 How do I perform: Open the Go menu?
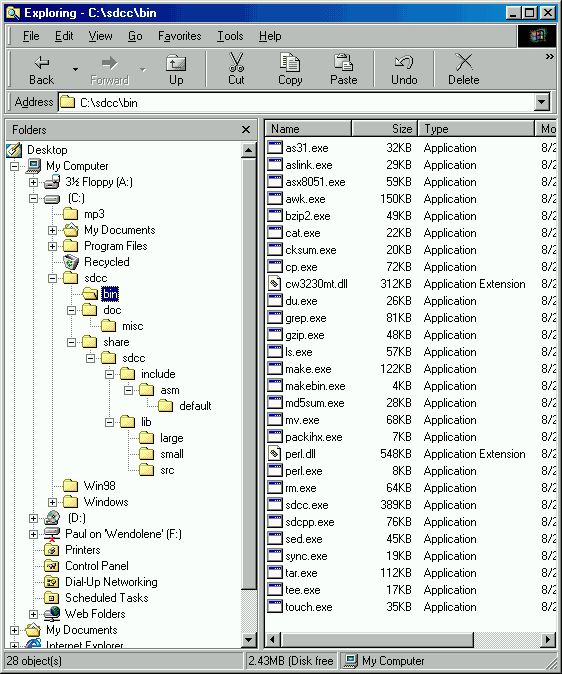[x=135, y=36]
